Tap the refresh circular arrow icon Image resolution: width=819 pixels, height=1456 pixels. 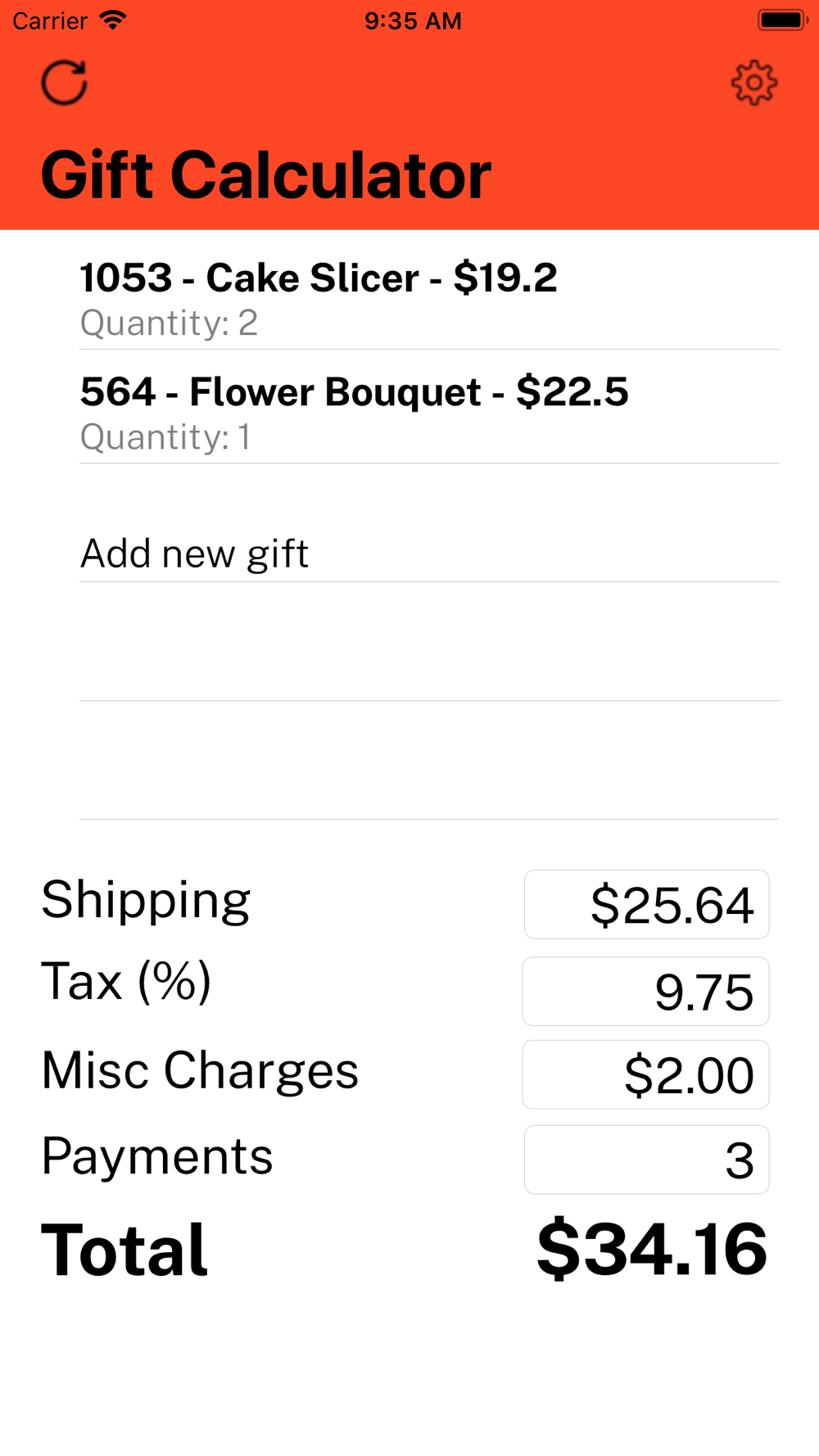pyautogui.click(x=65, y=83)
